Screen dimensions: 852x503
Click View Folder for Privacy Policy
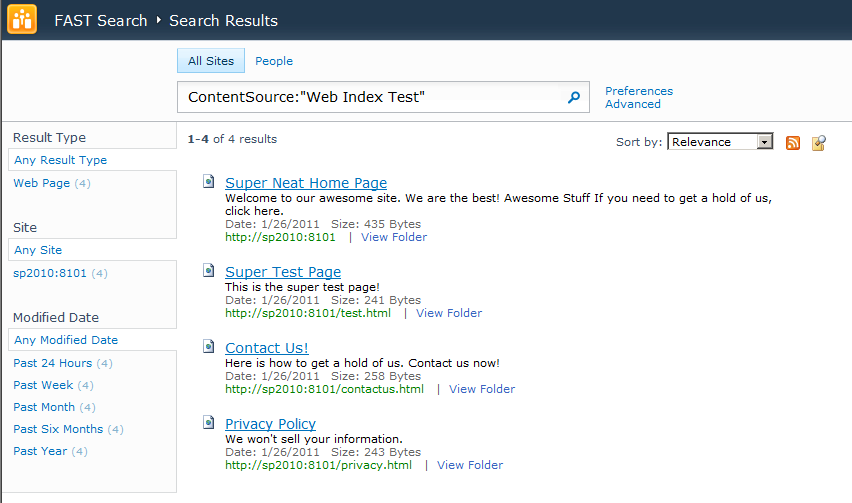coord(470,465)
